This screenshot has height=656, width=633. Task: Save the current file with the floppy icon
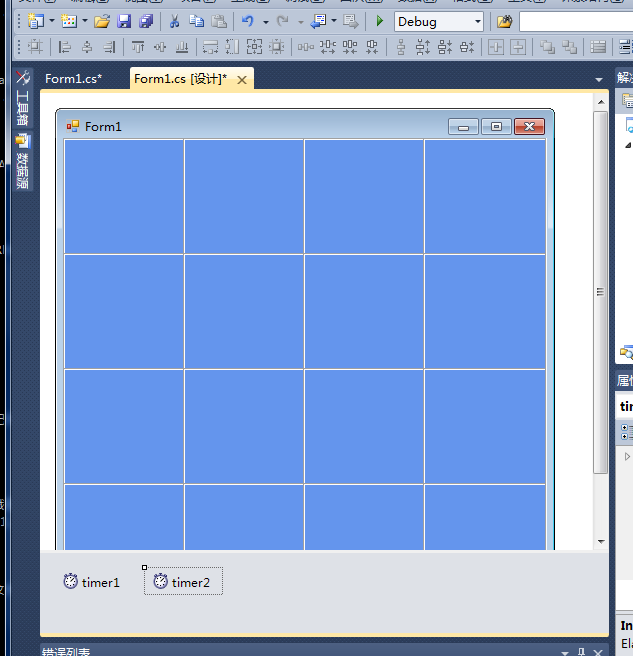pos(124,21)
